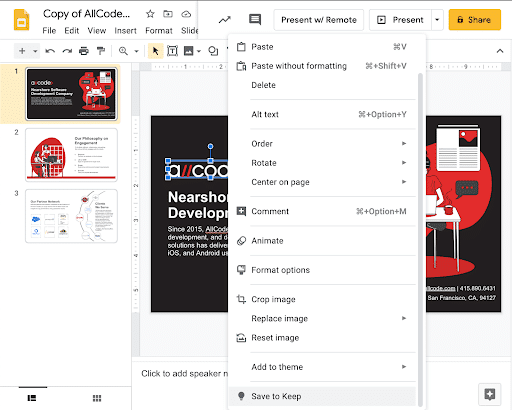The image size is (512, 410).
Task: Open the View menu
Action: [x=97, y=31]
